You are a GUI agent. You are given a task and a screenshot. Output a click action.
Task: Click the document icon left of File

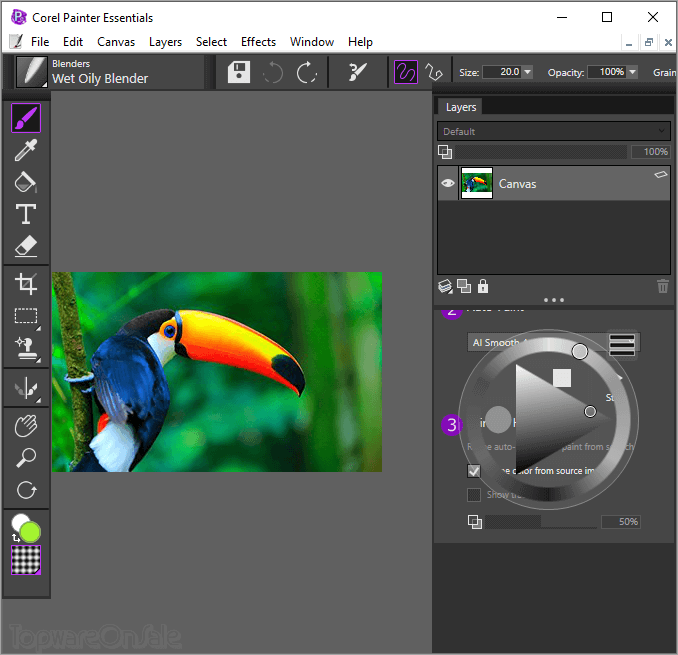(16, 42)
